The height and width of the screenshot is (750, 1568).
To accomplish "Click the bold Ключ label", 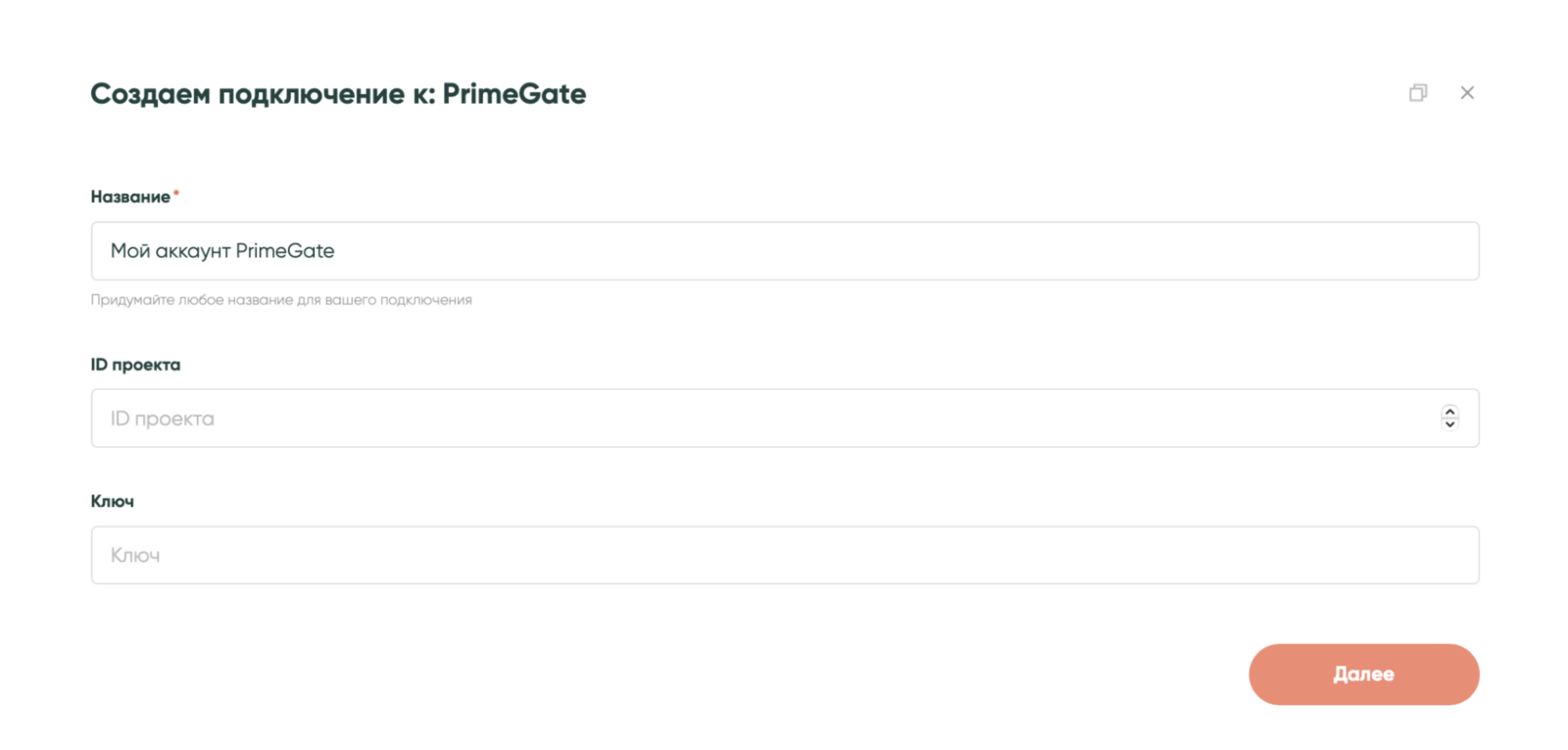I will tap(113, 501).
